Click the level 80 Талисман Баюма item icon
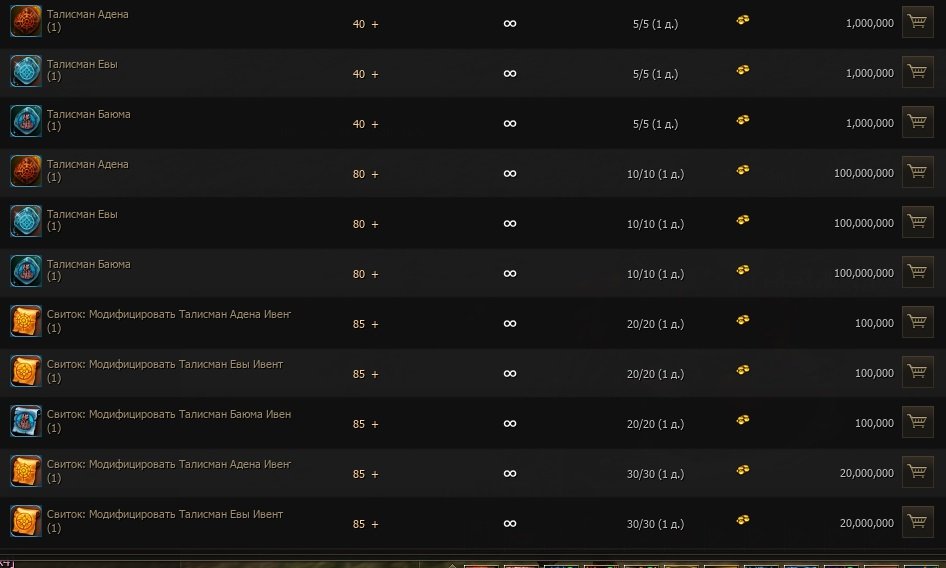 pos(25,271)
